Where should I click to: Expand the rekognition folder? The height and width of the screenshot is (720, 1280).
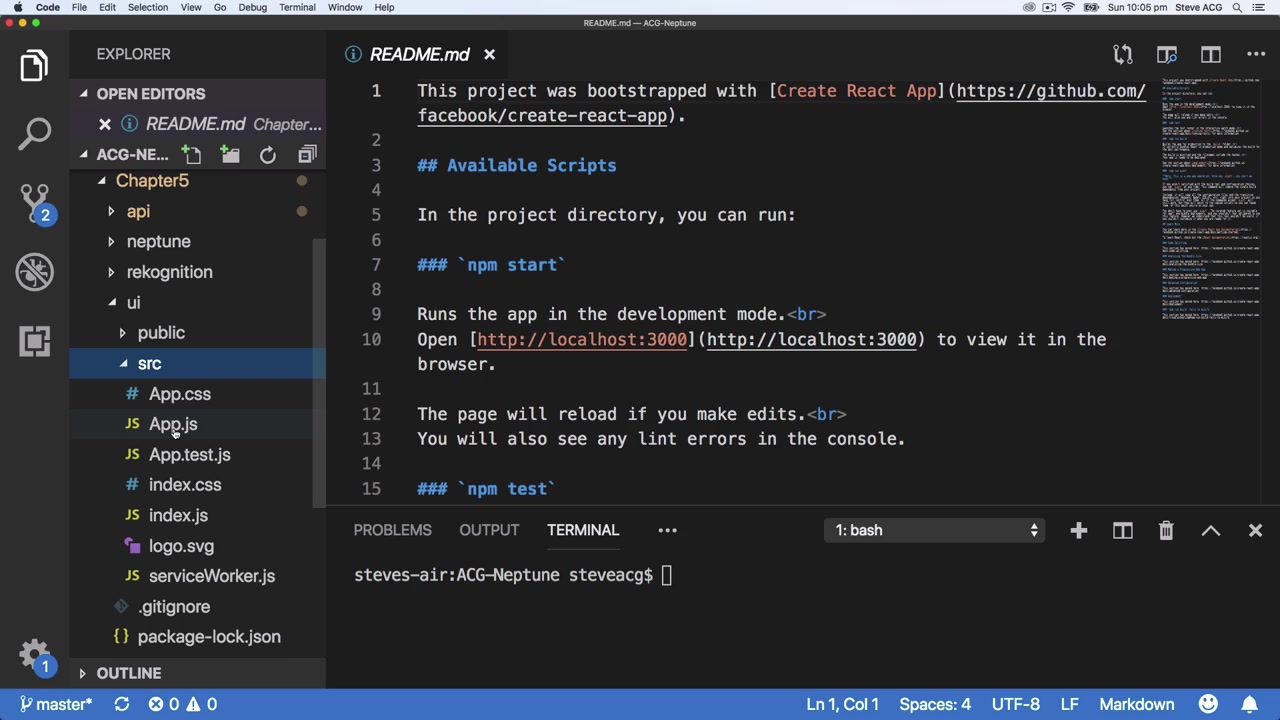click(169, 272)
